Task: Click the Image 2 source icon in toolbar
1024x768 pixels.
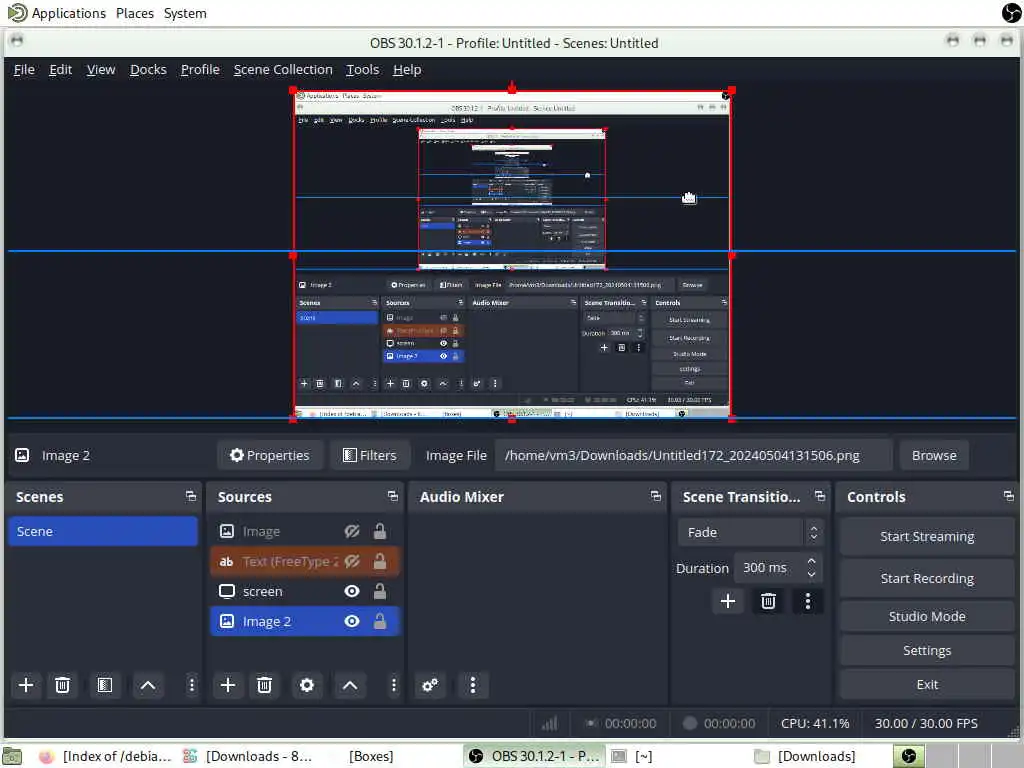Action: click(22, 455)
